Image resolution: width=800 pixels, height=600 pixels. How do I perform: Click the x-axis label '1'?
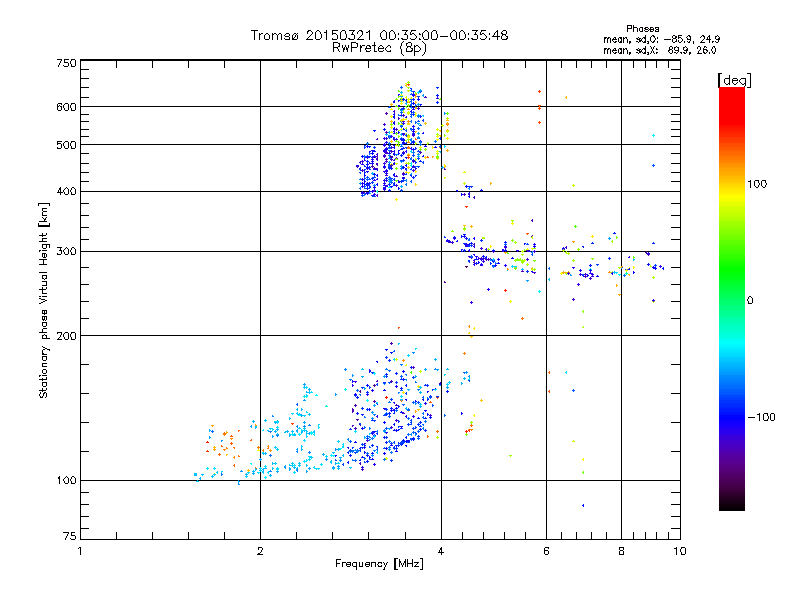pos(80,551)
